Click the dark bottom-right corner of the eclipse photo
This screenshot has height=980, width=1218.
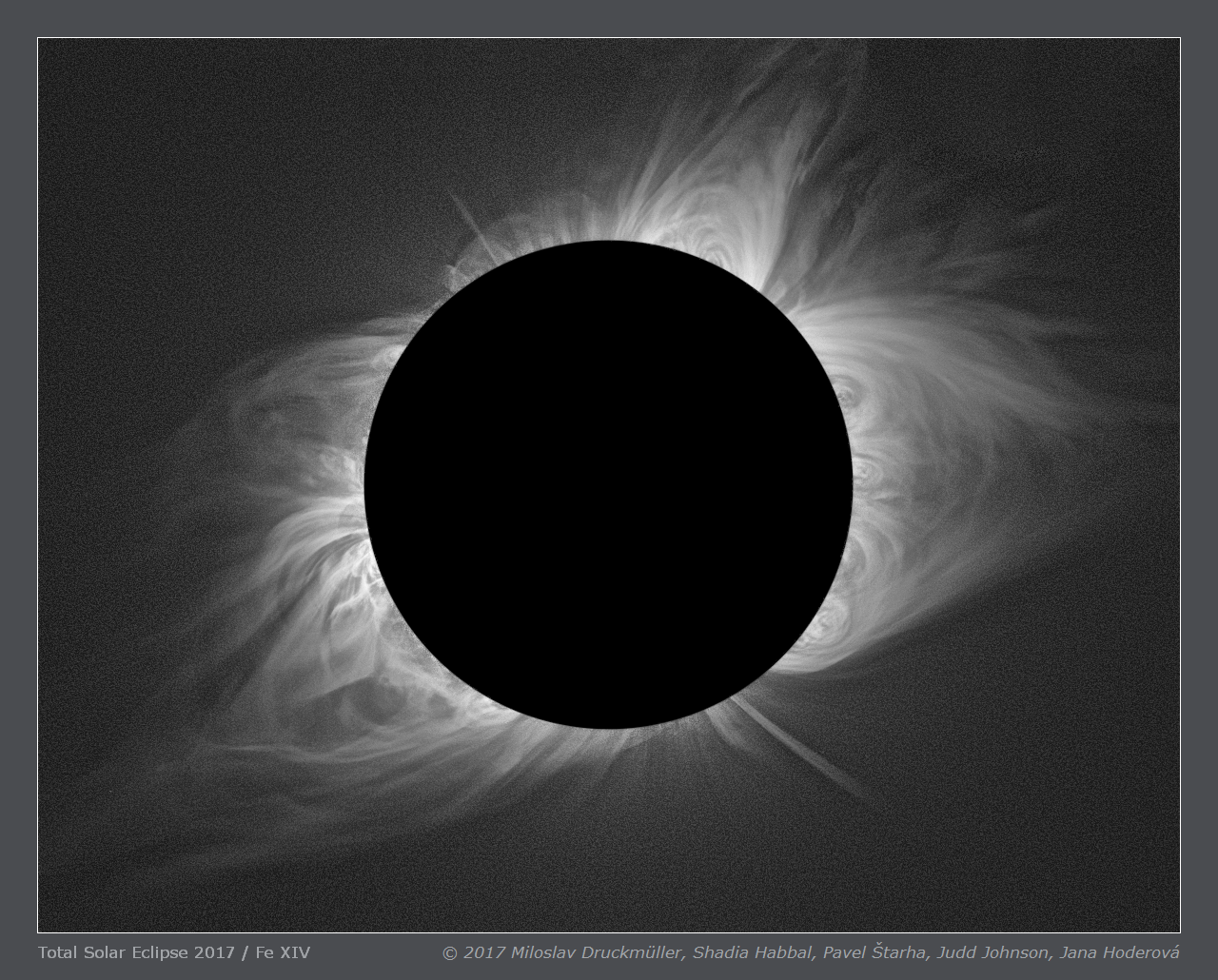(x=1132, y=894)
